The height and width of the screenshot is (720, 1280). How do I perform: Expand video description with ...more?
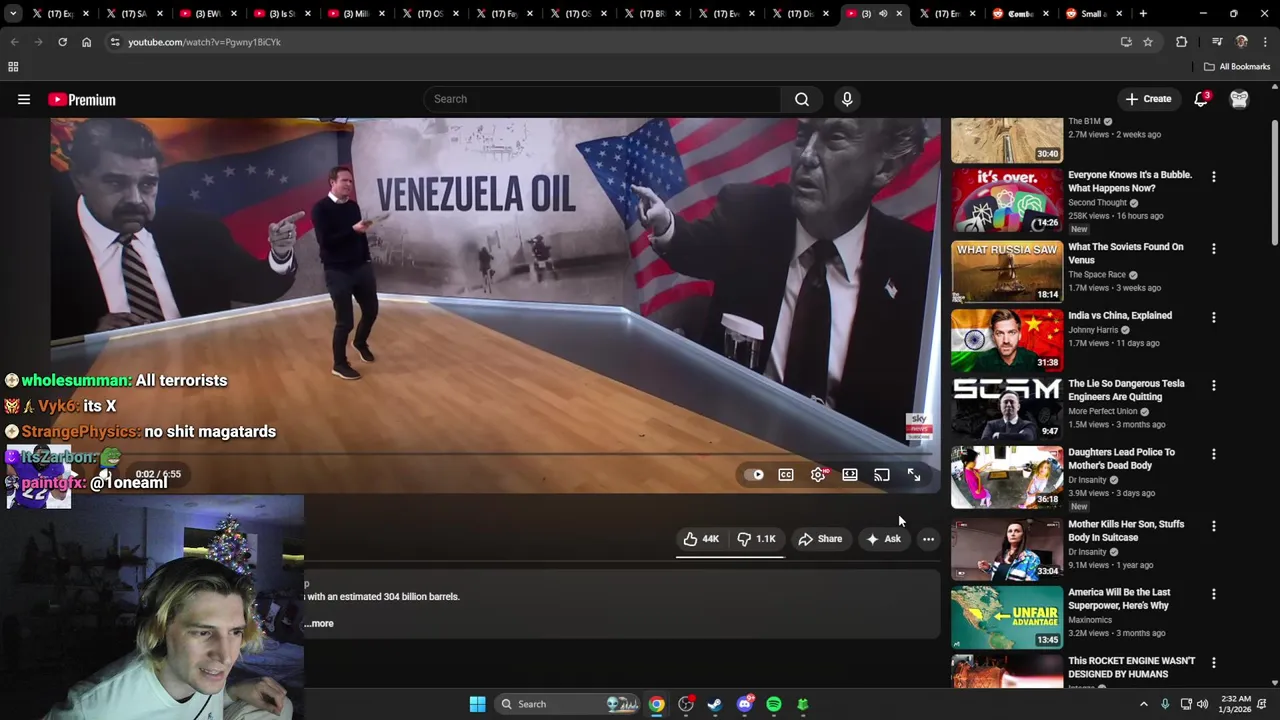pos(320,623)
